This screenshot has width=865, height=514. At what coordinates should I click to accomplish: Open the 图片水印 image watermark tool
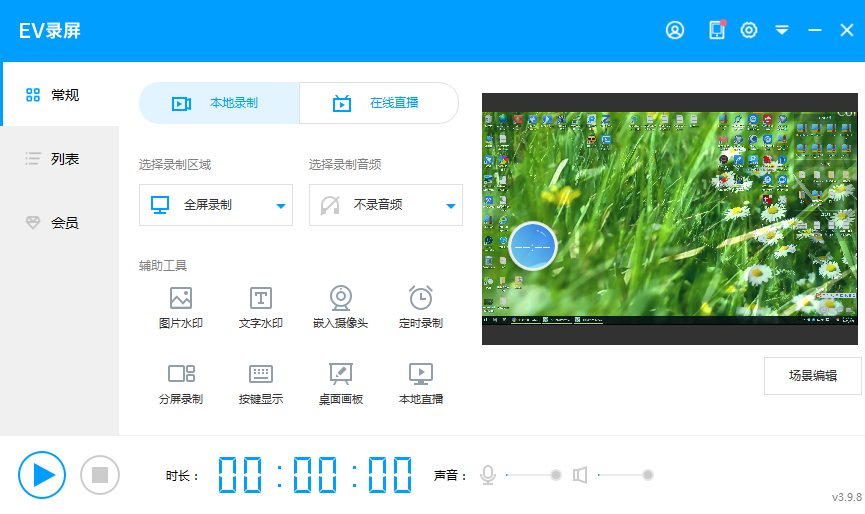[181, 308]
